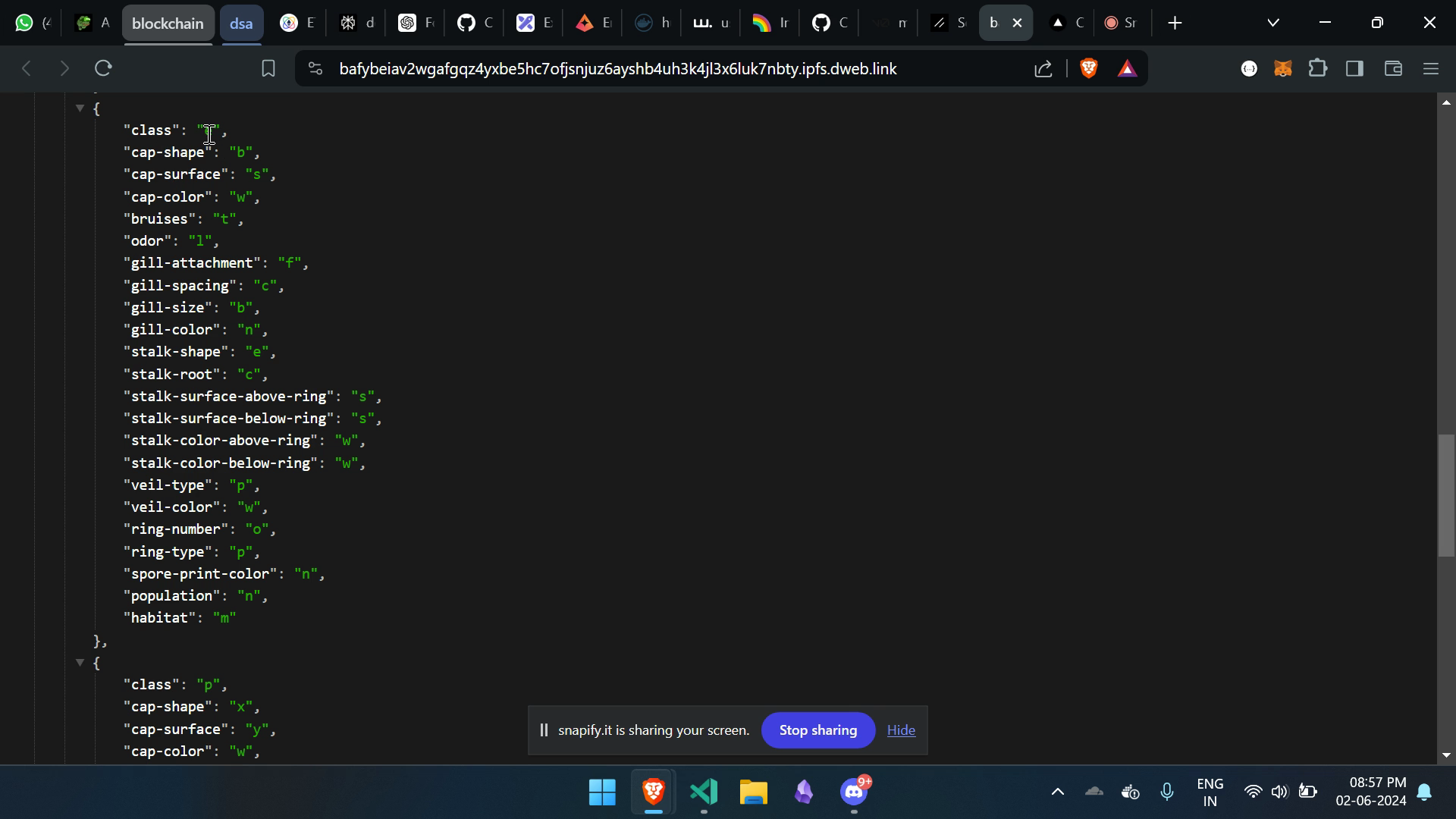Click the "class": "p" line

coord(176,685)
